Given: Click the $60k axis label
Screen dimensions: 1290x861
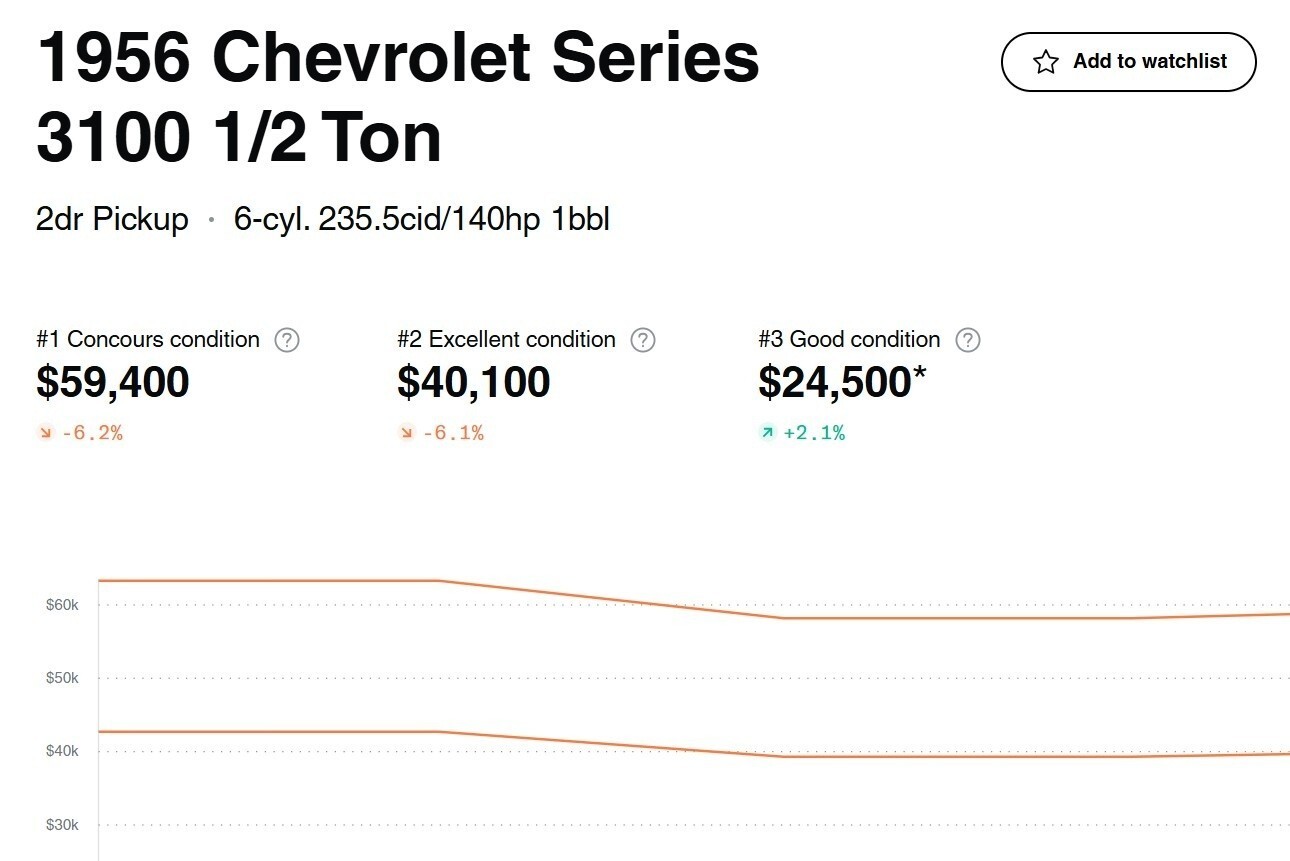Looking at the screenshot, I should click(x=62, y=605).
